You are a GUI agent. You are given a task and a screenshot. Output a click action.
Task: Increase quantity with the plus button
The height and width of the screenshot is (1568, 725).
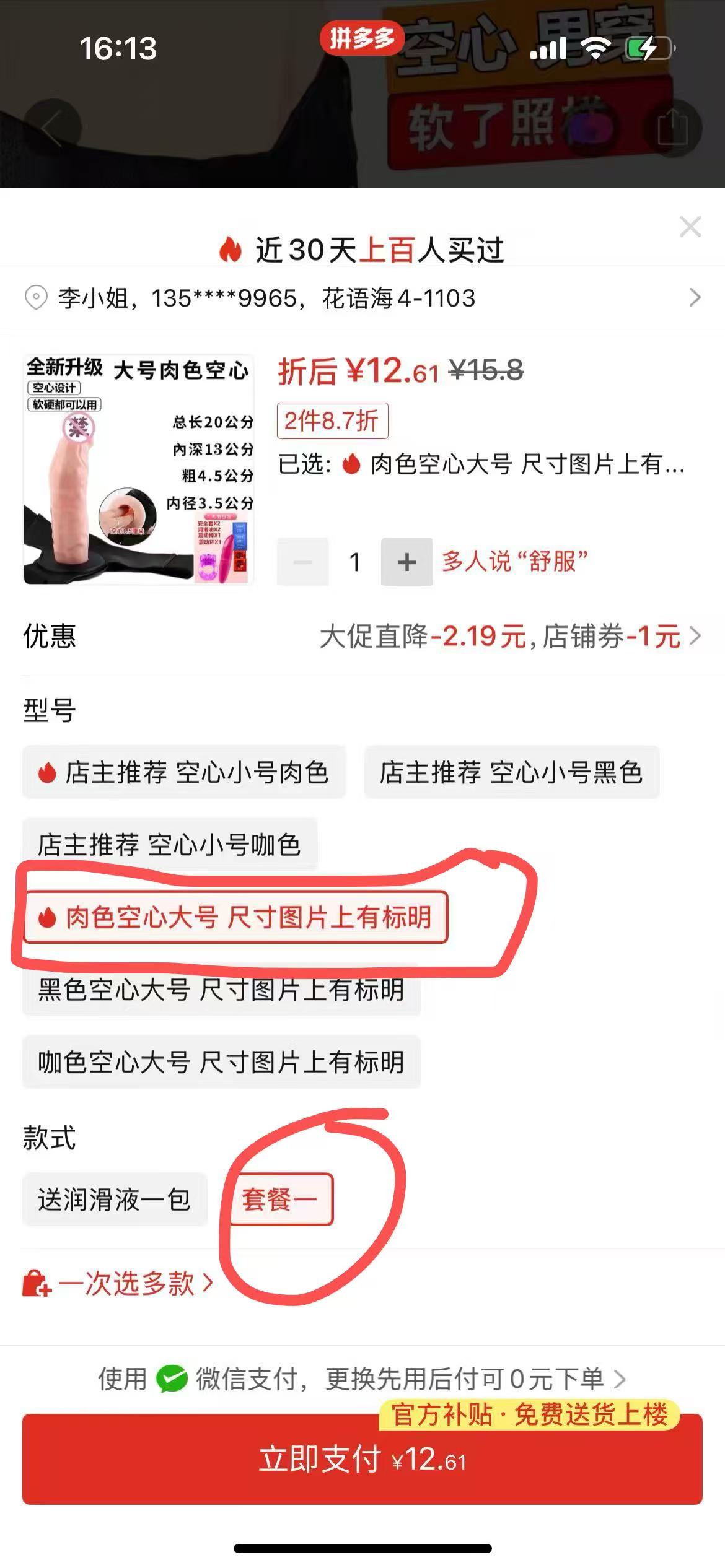click(406, 562)
